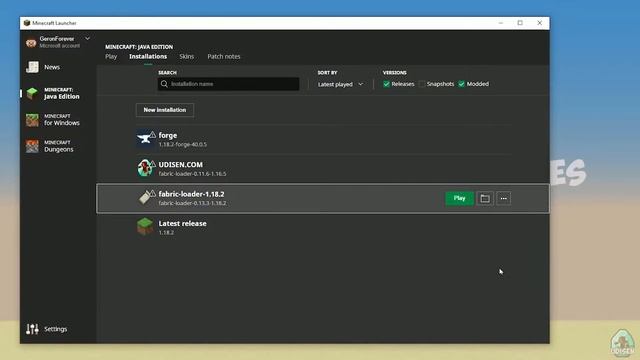Play the fabric-loader-1.18.2 installation

(459, 198)
